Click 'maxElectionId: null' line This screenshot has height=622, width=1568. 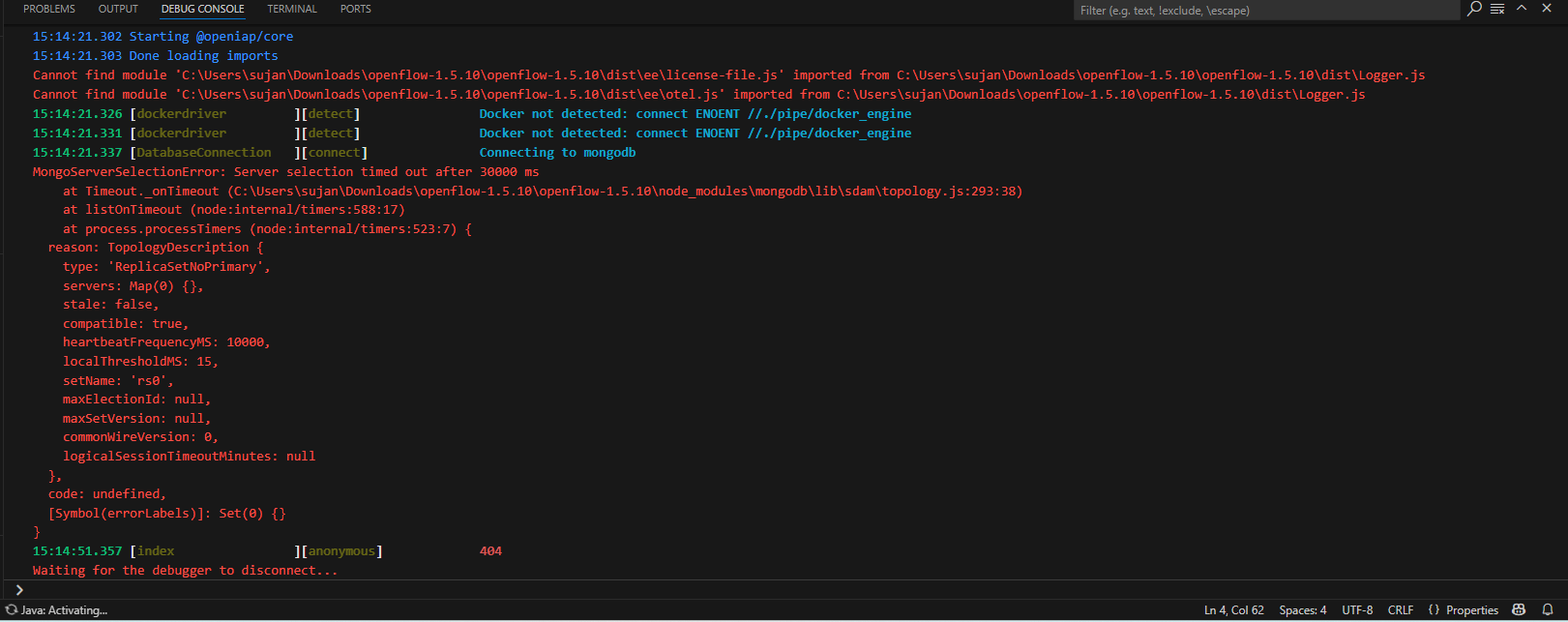pos(136,400)
